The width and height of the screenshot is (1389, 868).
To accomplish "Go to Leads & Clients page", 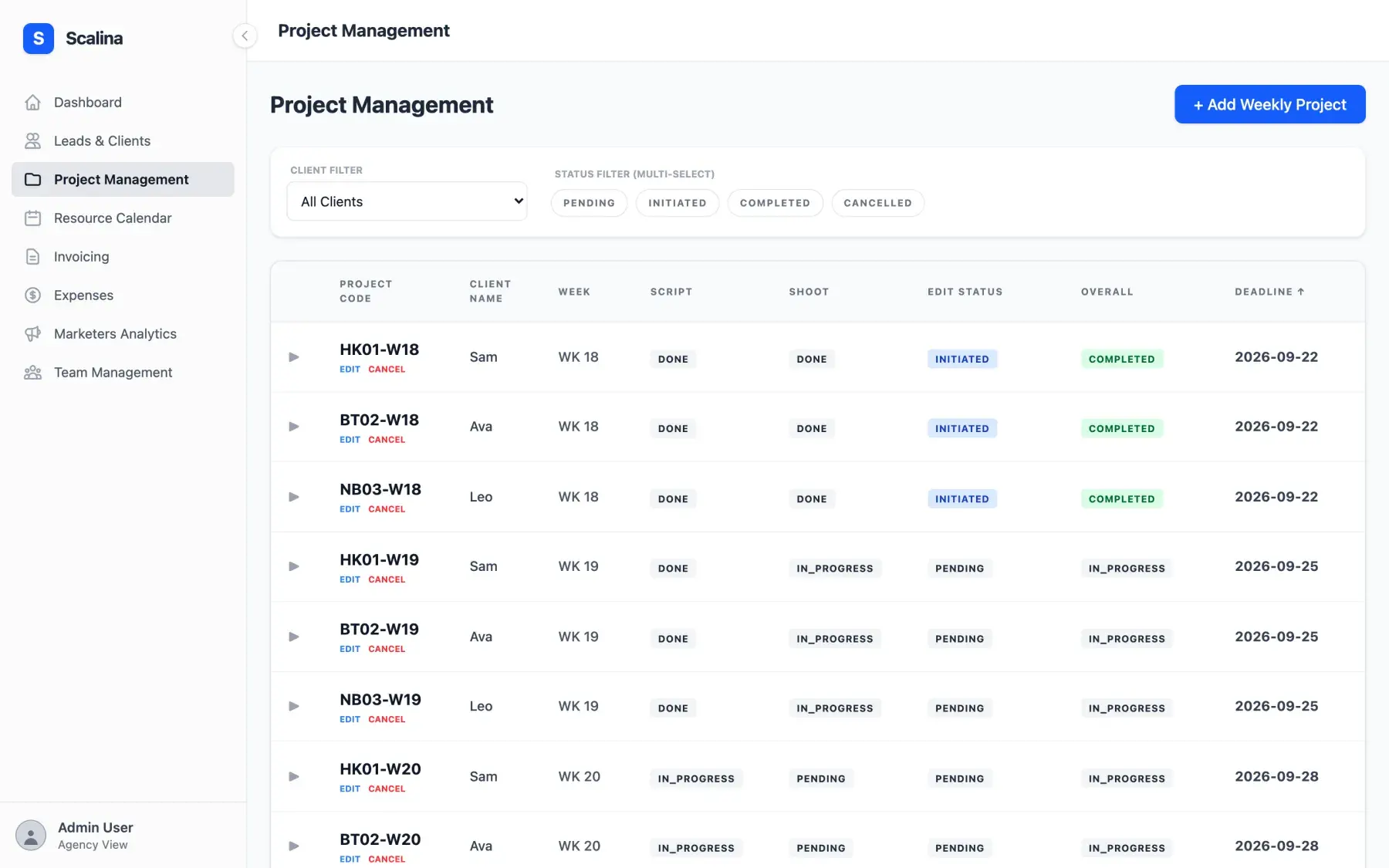I will 123,140.
